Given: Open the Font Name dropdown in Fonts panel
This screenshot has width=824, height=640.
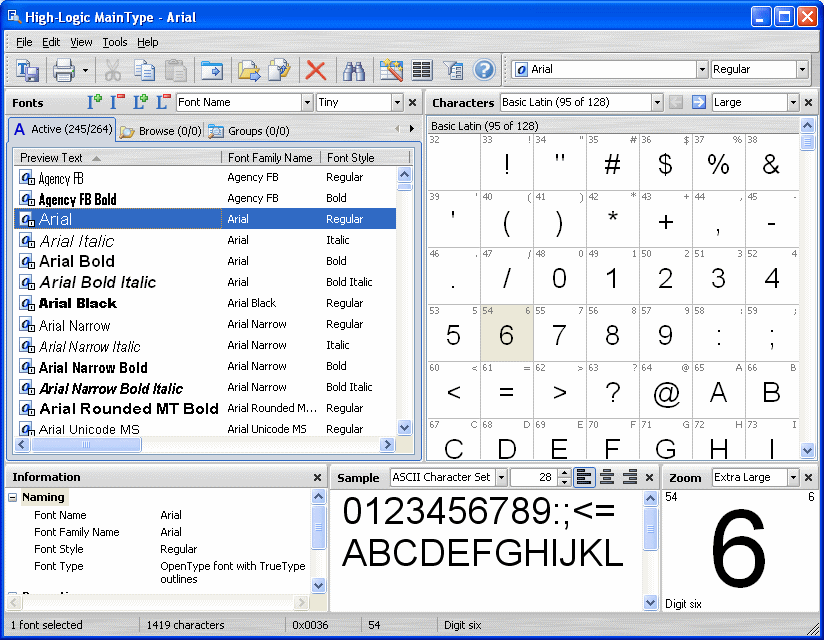Looking at the screenshot, I should [x=307, y=102].
